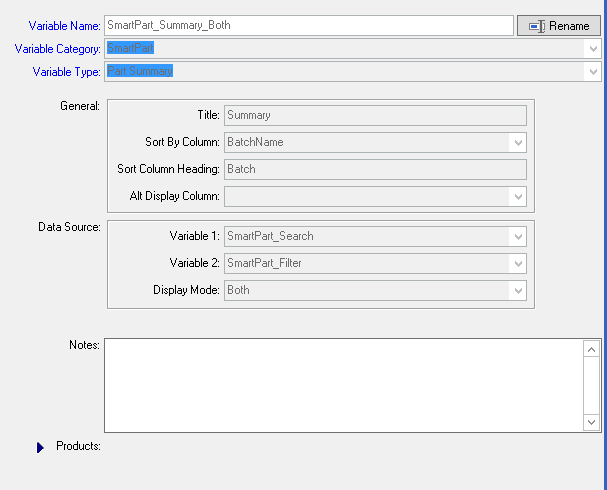Click the Notes scrollbar up arrow
The height and width of the screenshot is (490, 607).
click(591, 350)
